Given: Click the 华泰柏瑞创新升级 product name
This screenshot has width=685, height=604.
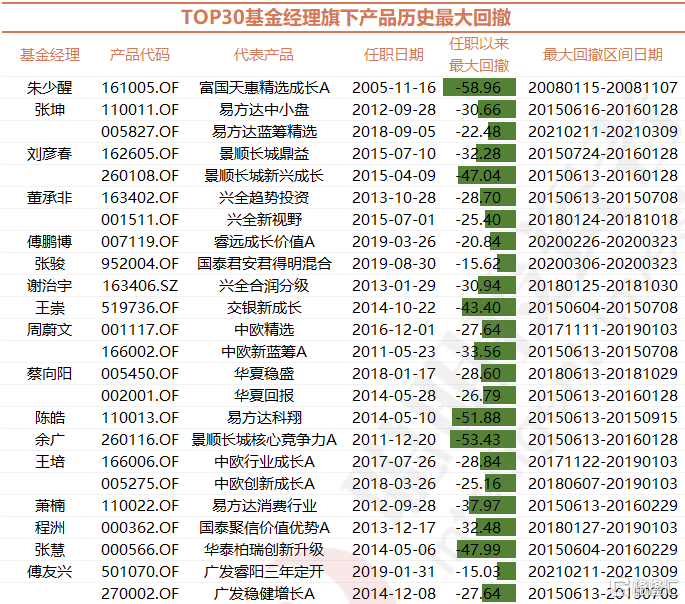Looking at the screenshot, I should coord(264,550).
